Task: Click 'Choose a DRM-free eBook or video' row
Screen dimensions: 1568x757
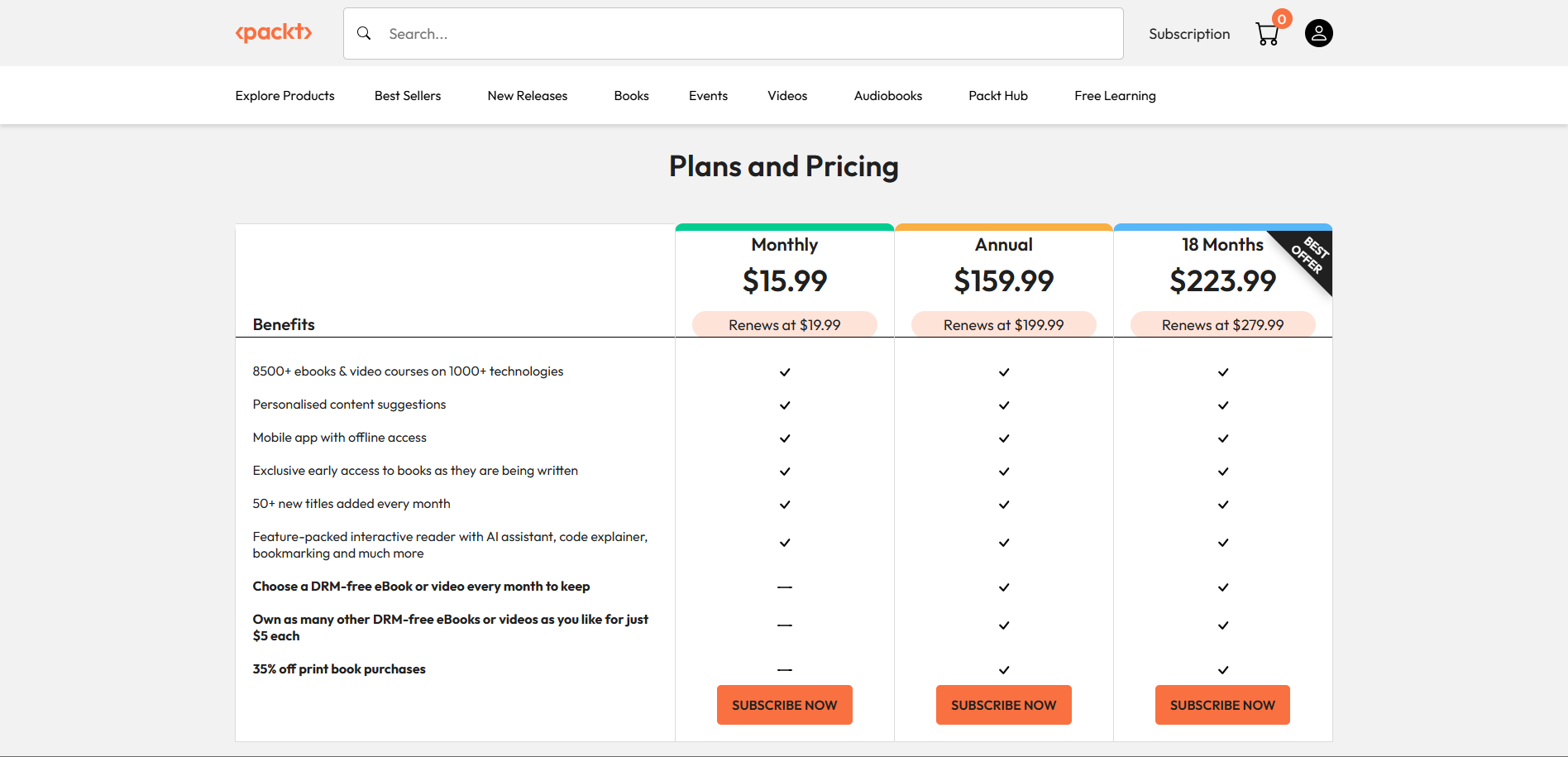Action: coord(421,587)
